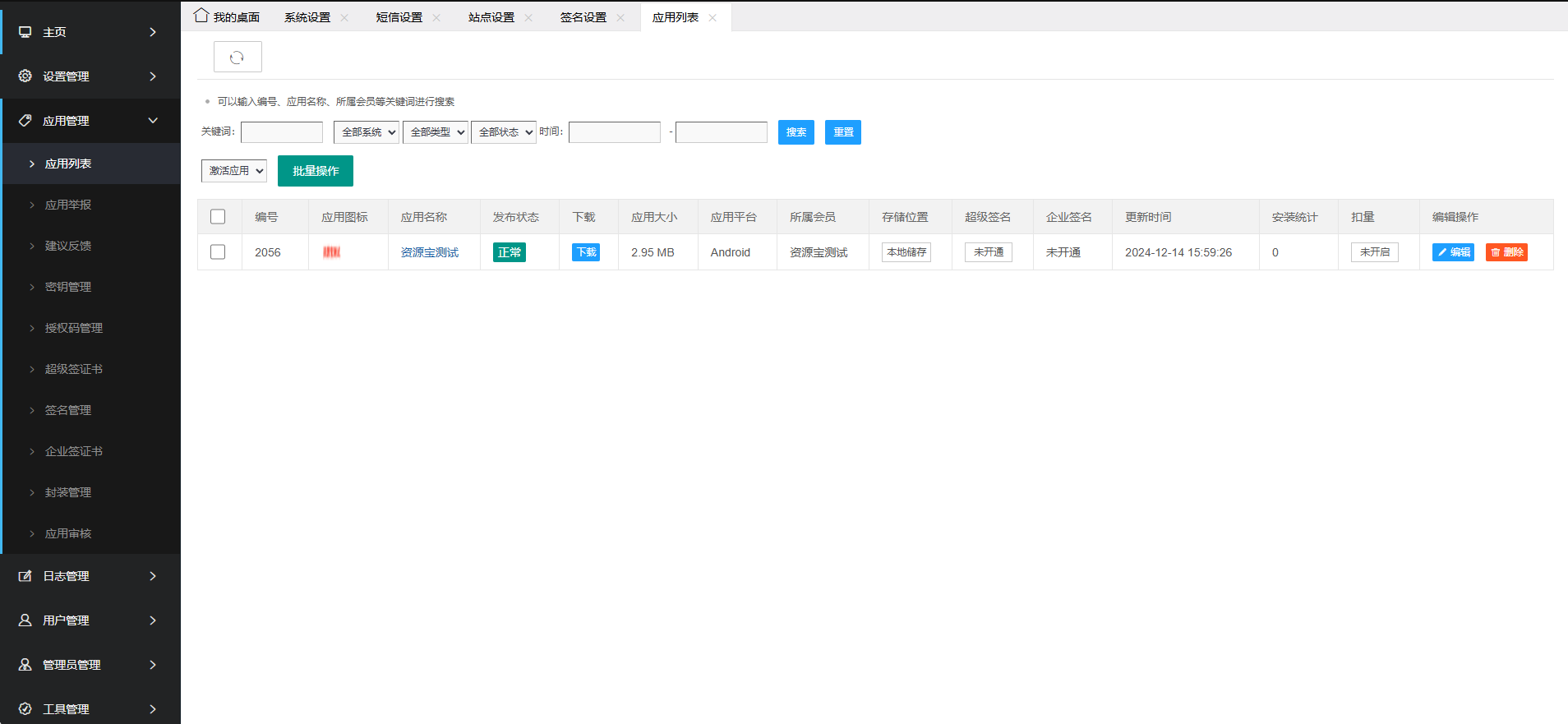Click the monitor icon beside 主页

click(x=25, y=32)
